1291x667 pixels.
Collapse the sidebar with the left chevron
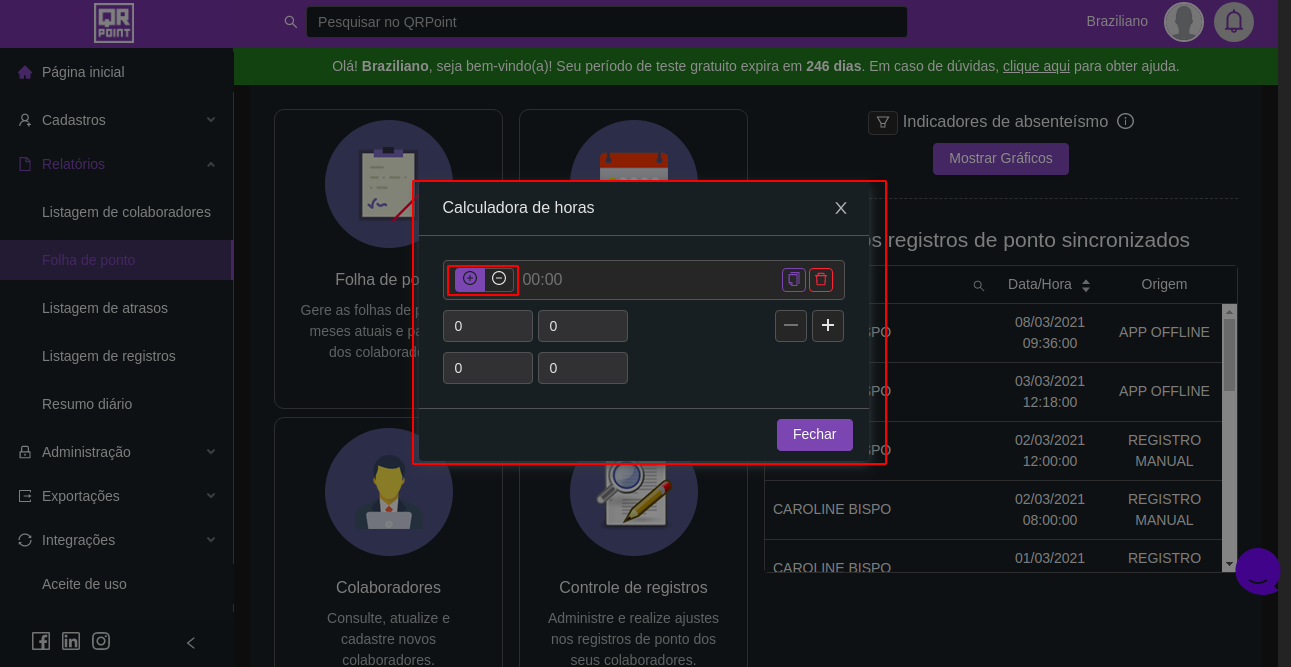coord(191,643)
